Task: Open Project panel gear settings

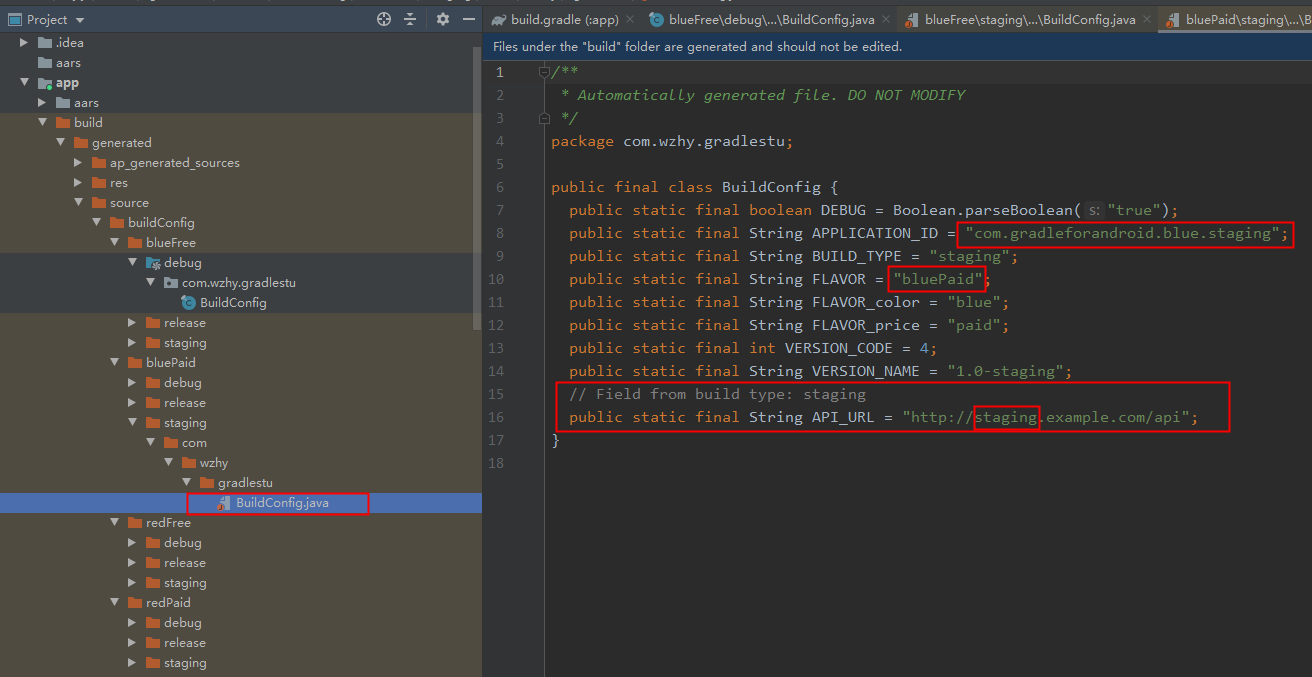Action: pyautogui.click(x=443, y=19)
